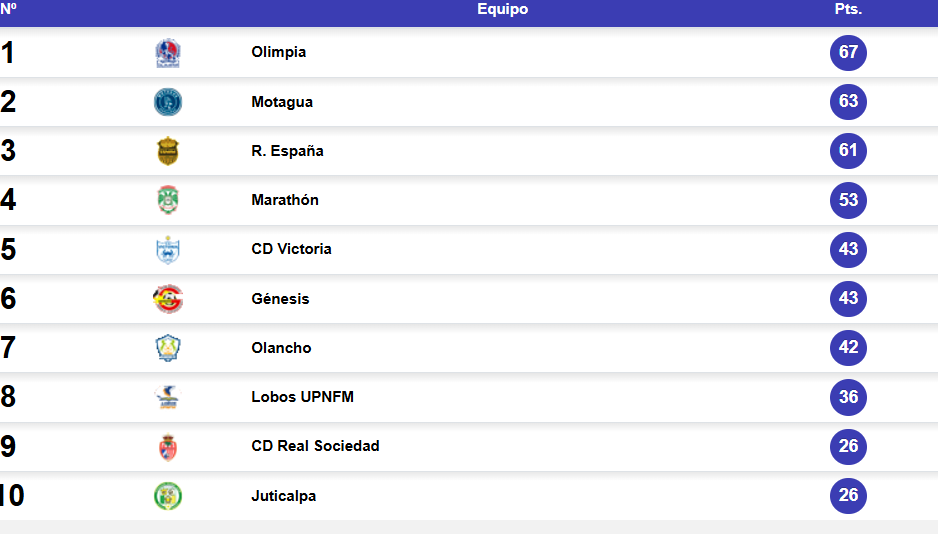Click the Nº column header
Viewport: 938px width, 534px height.
click(x=8, y=8)
